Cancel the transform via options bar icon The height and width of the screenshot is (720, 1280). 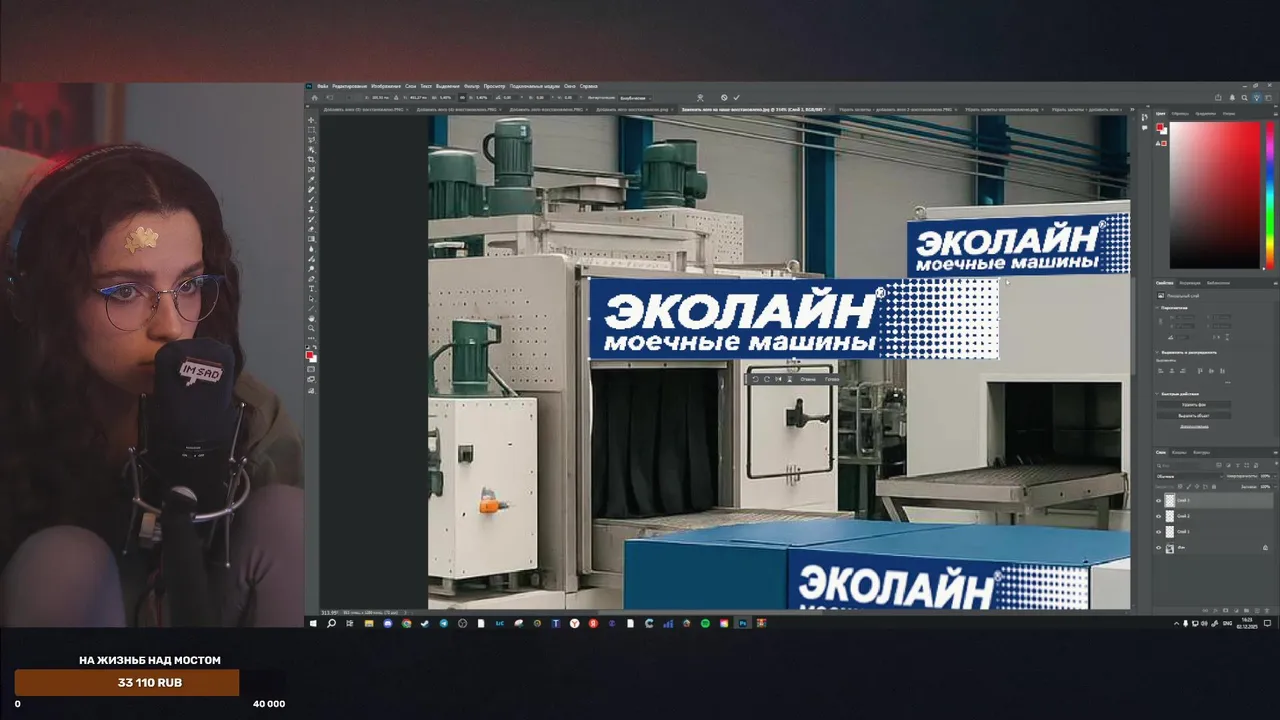tap(724, 97)
